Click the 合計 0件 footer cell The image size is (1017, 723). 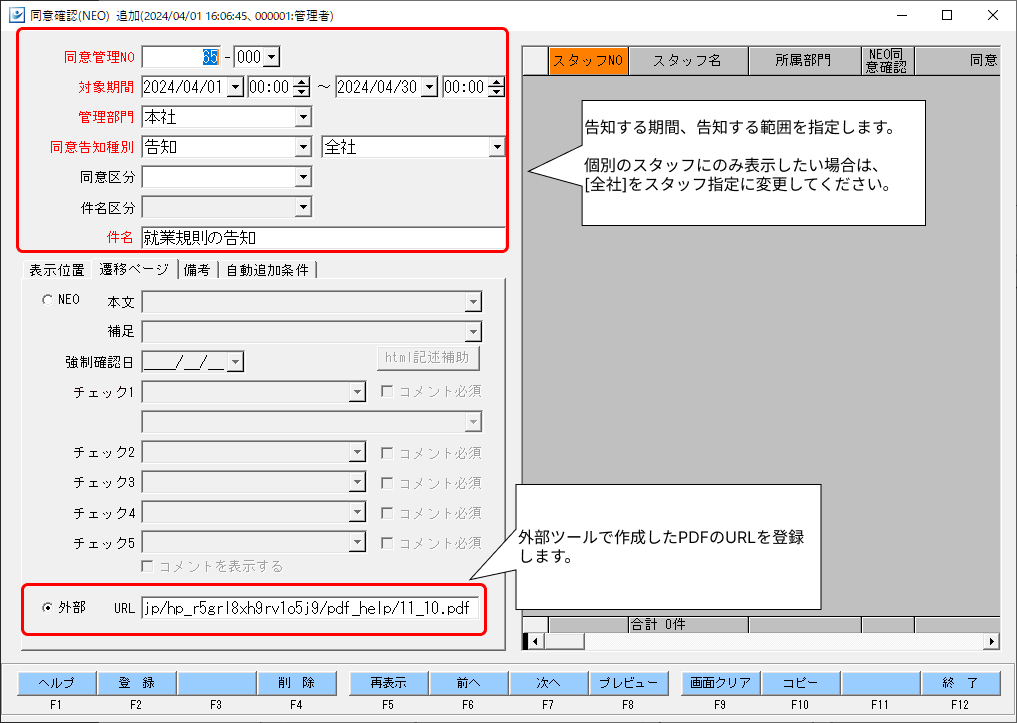point(688,624)
